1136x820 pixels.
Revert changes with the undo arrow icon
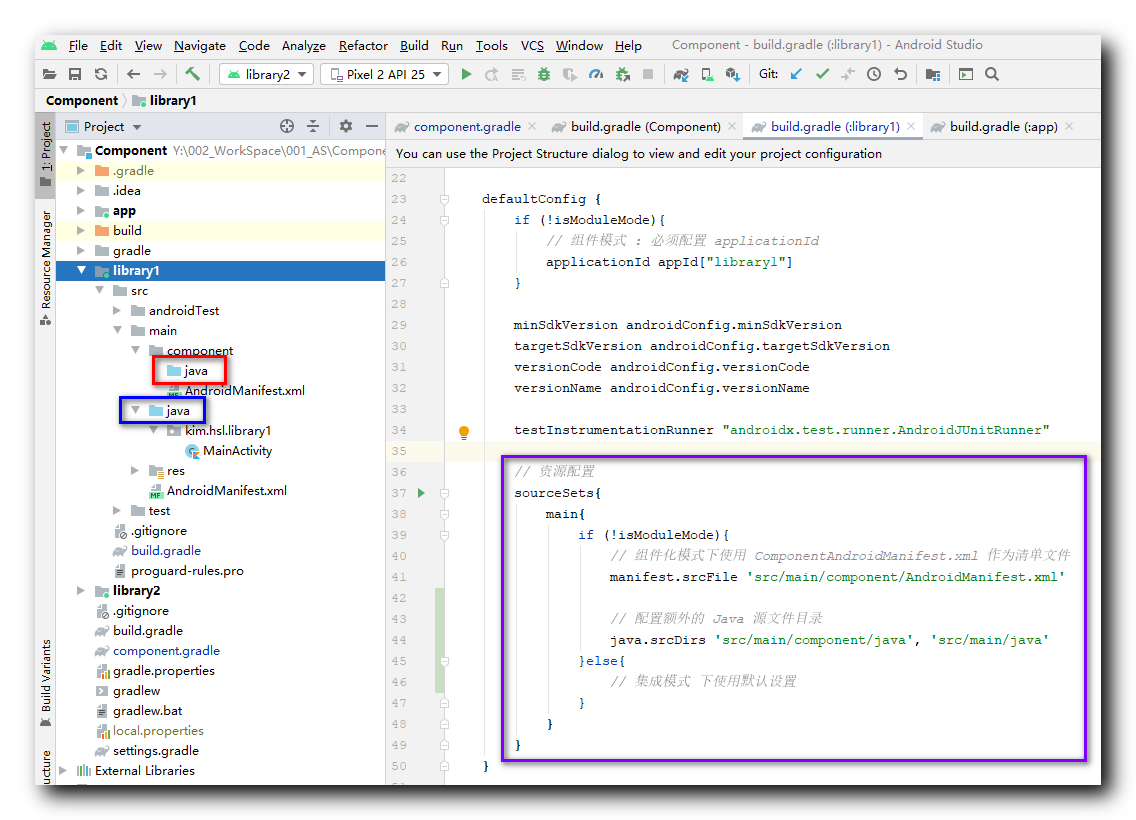pos(901,74)
